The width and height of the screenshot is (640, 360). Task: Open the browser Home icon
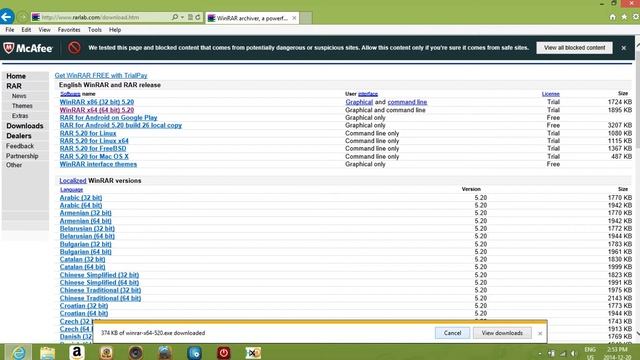612,17
